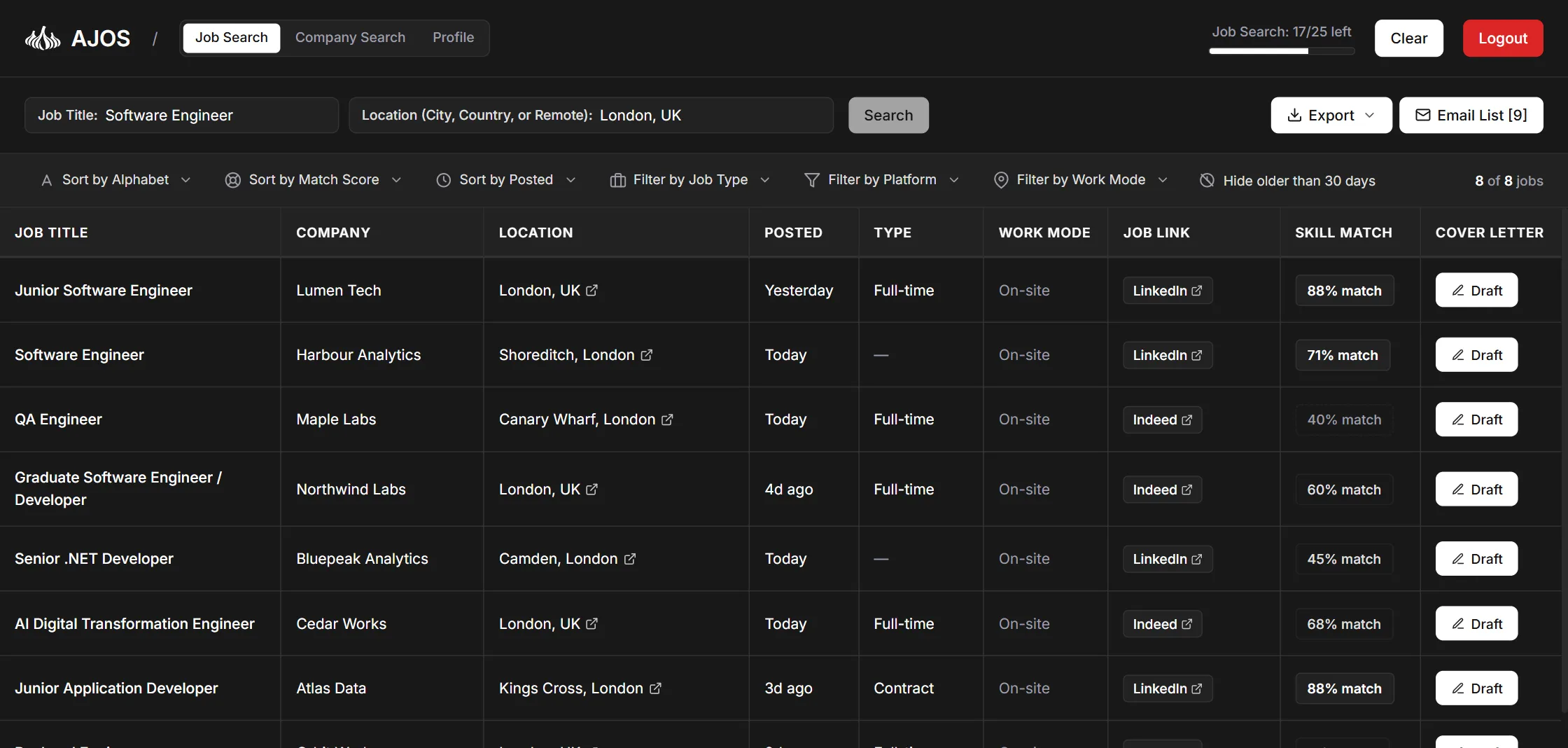Click the Job Title input field
Screen dimensions: 1568x748
click(x=181, y=115)
